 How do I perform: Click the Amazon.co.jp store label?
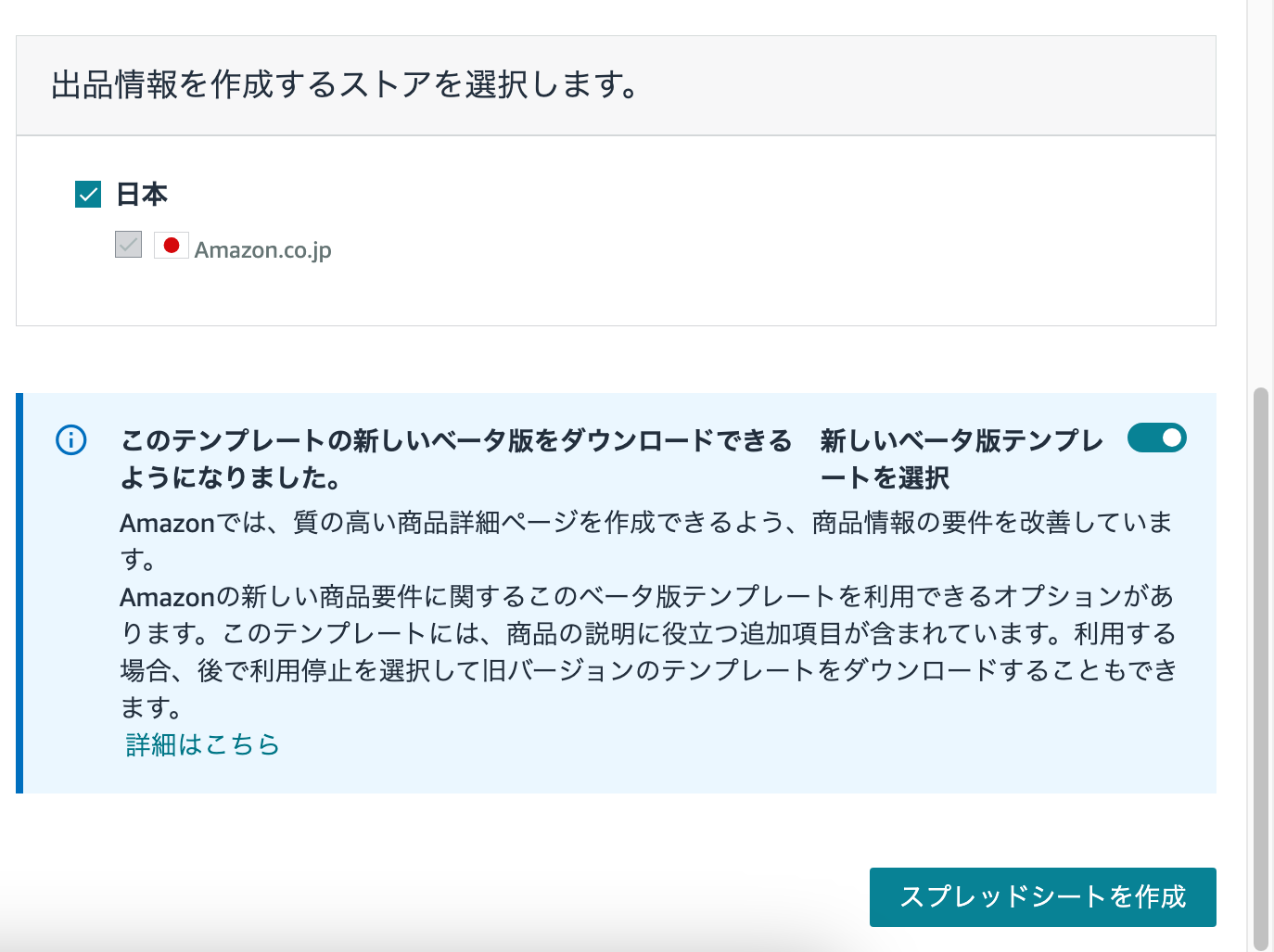[262, 249]
